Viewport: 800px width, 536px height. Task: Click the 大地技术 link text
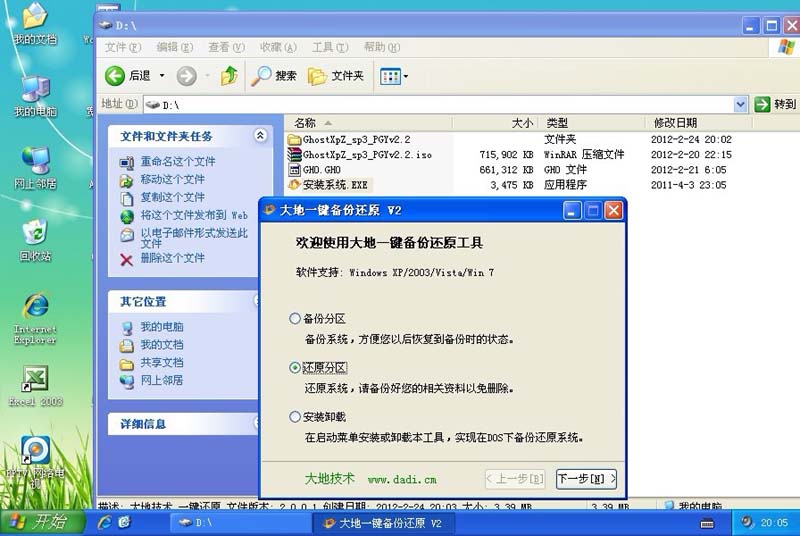[330, 478]
